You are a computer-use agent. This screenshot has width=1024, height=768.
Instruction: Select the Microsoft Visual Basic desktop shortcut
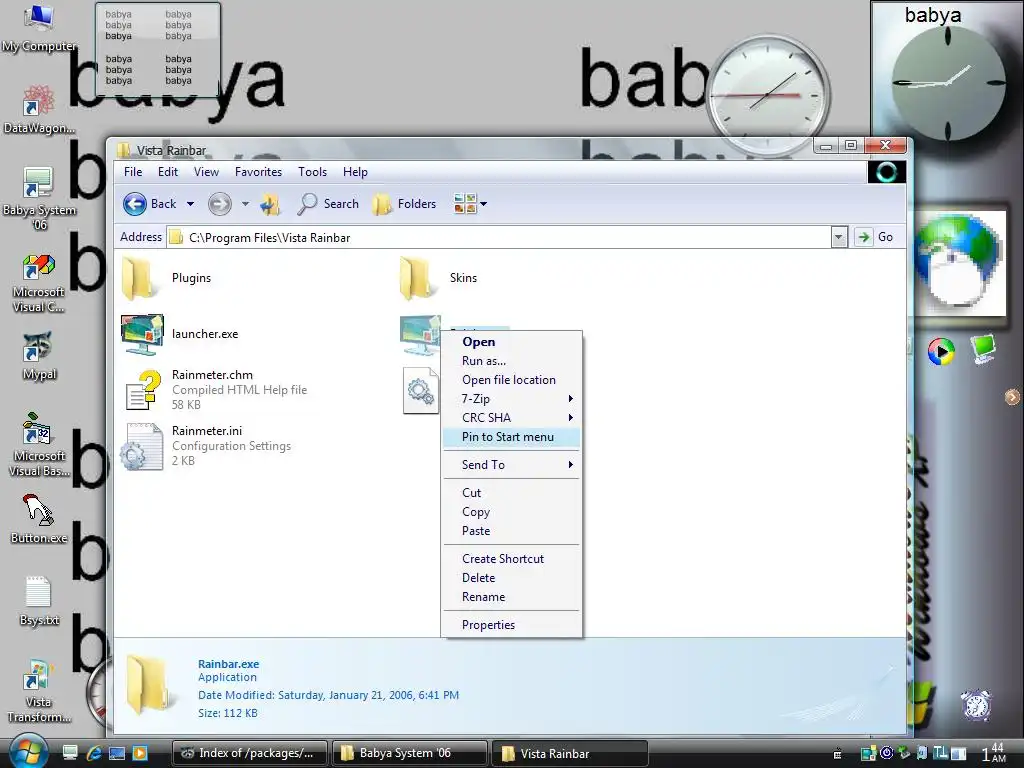pos(39,445)
